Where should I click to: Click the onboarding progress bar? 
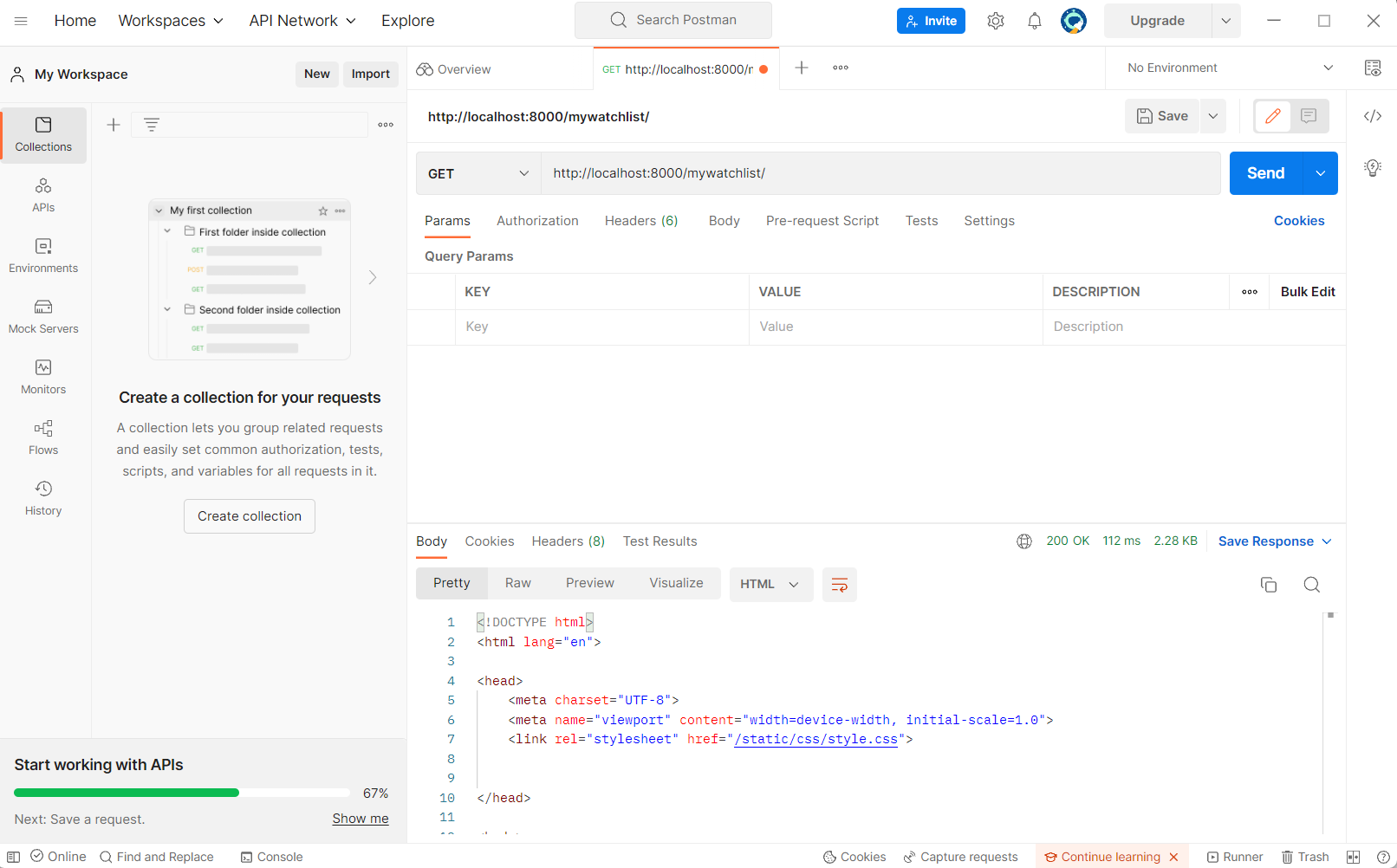[x=181, y=792]
